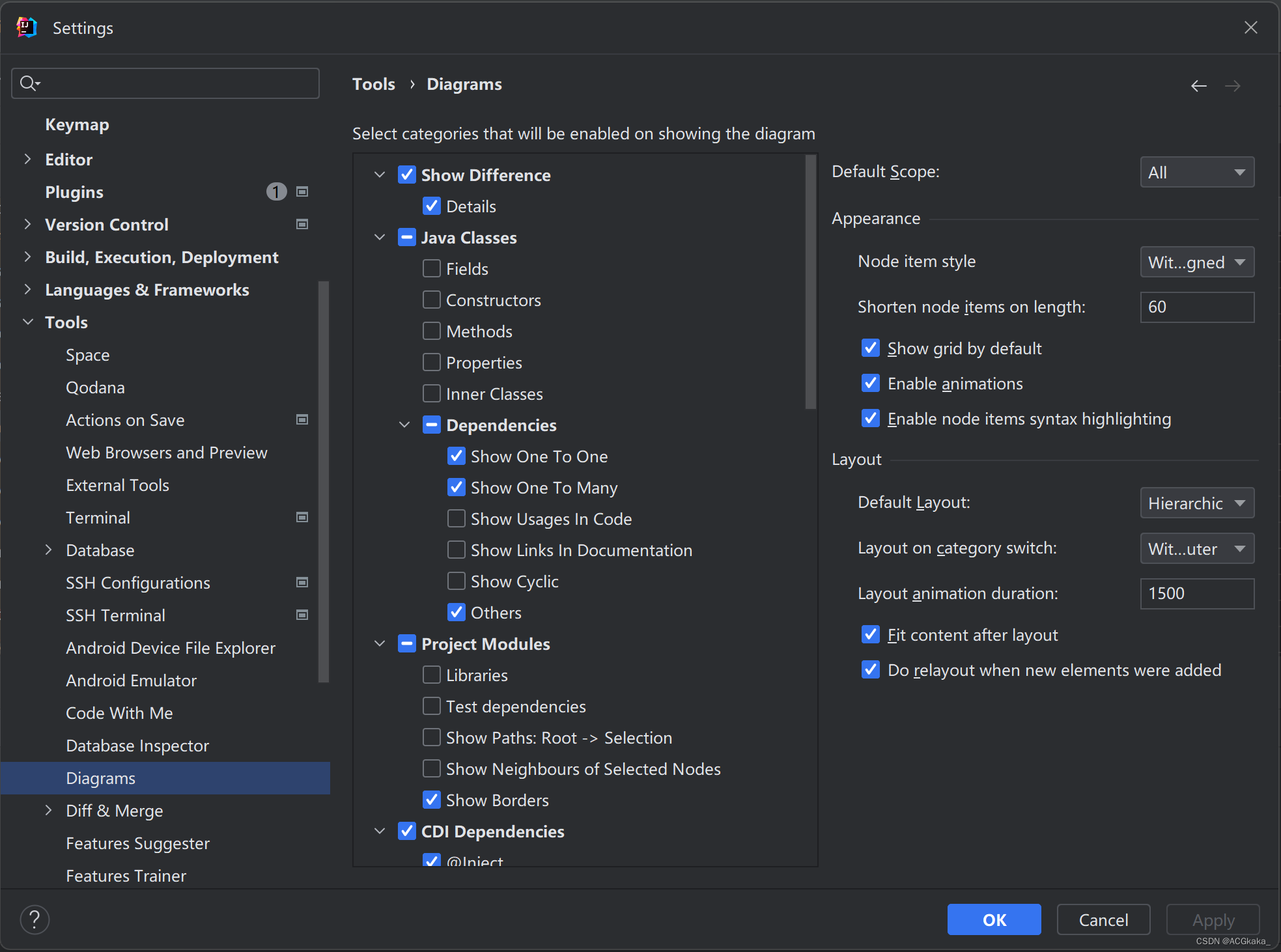Image resolution: width=1281 pixels, height=952 pixels.
Task: Toggle the Libraries checkbox under Project Modules
Action: point(431,675)
